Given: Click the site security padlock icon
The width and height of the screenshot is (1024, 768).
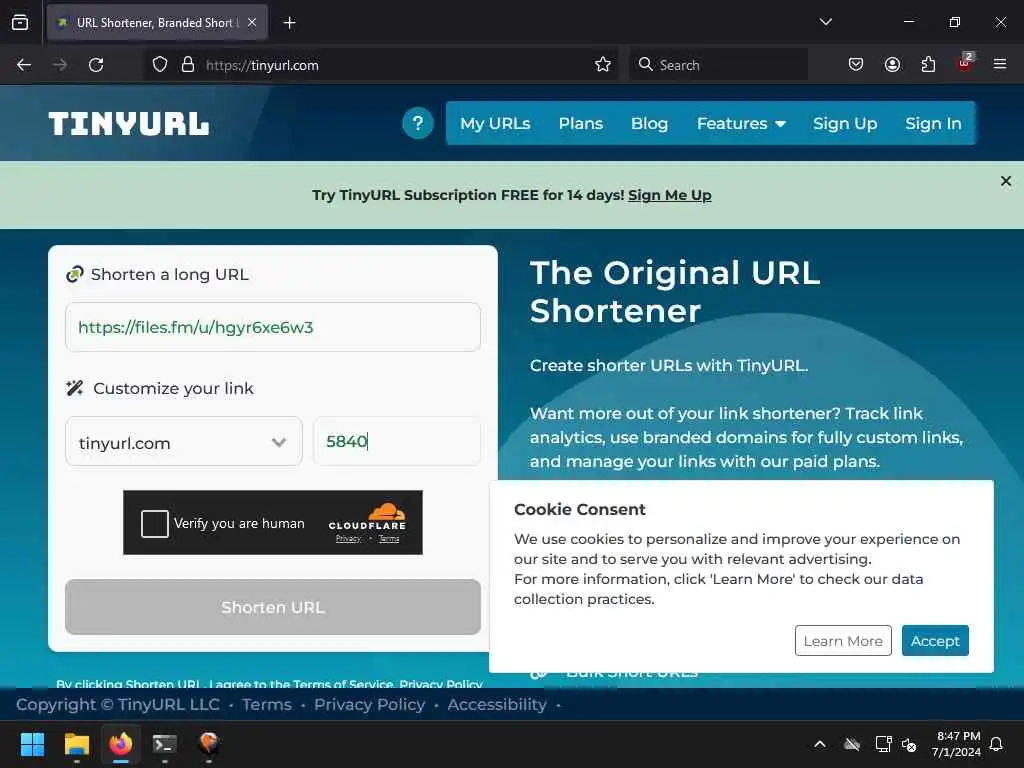Looking at the screenshot, I should (188, 65).
